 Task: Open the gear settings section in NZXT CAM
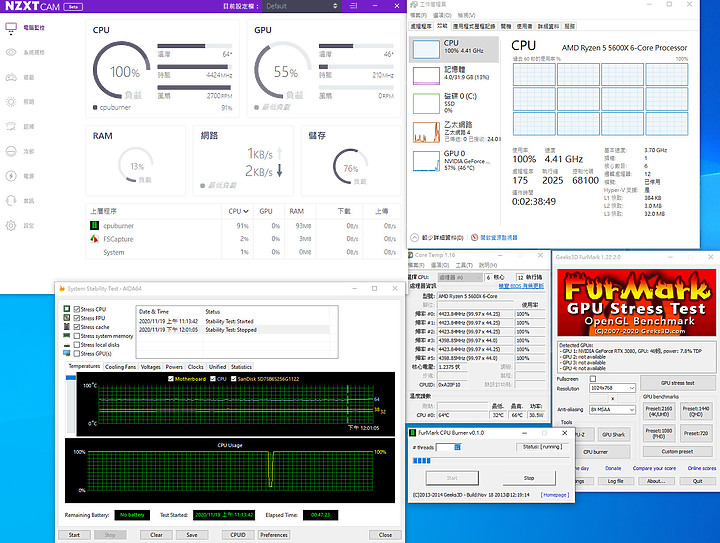click(x=11, y=225)
